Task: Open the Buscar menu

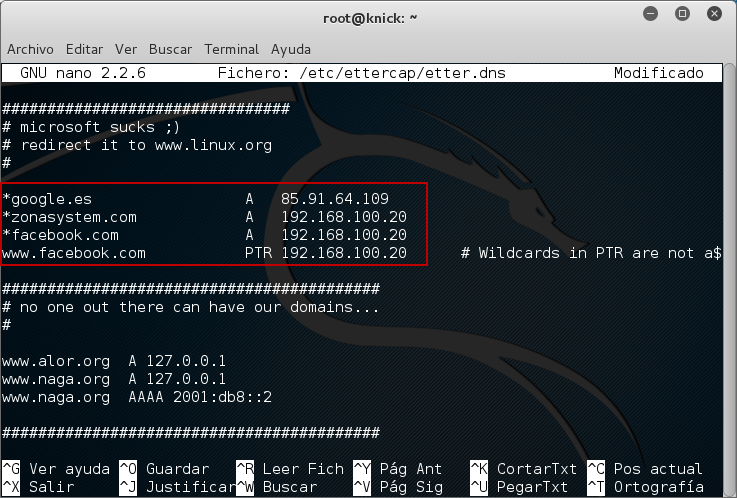Action: (170, 49)
